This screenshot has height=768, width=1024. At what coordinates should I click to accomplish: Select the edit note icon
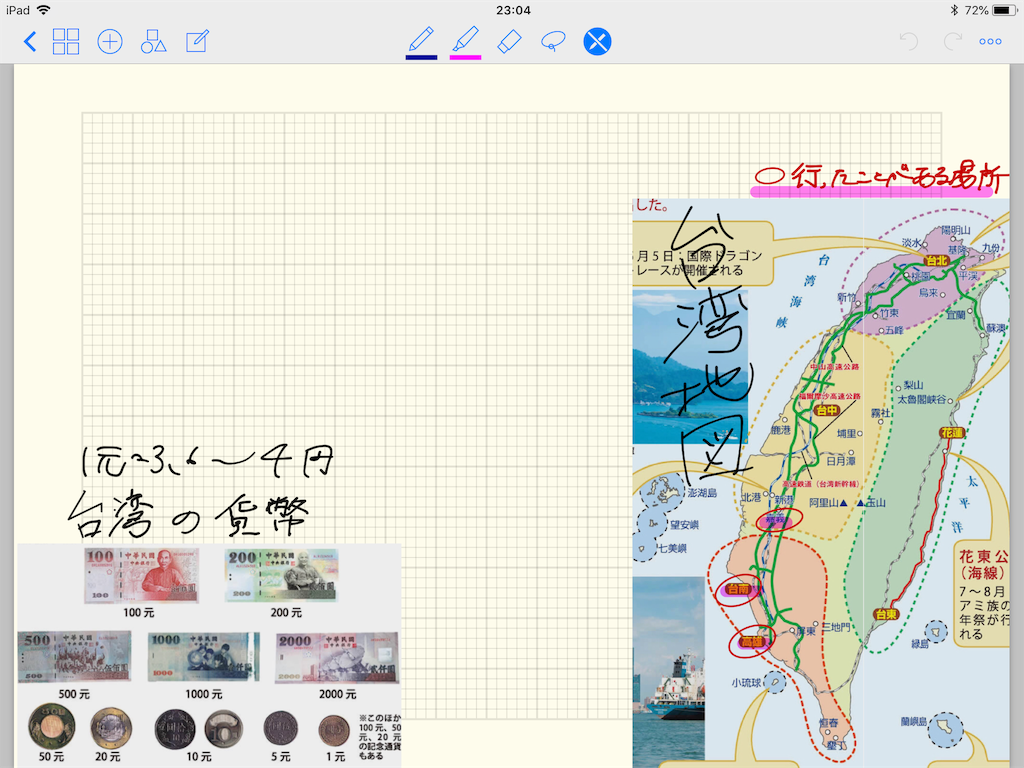[197, 42]
